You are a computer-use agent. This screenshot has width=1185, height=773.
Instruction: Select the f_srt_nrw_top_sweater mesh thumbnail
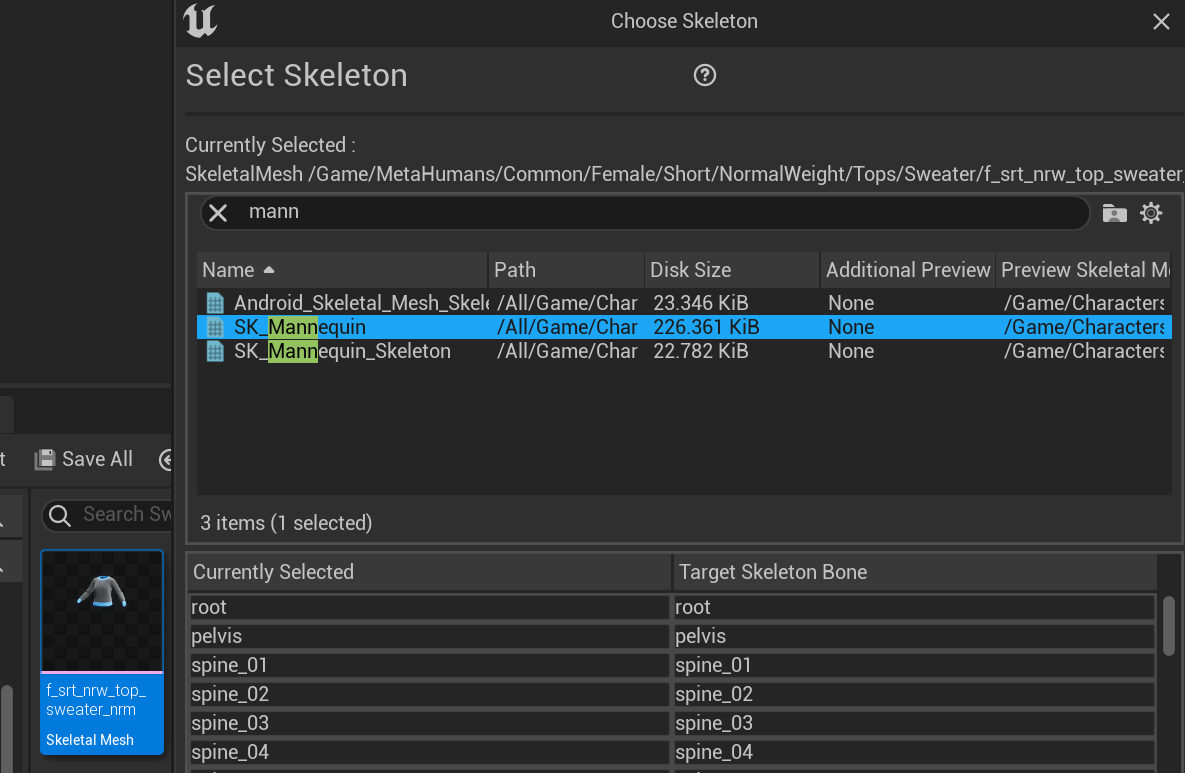click(x=102, y=610)
